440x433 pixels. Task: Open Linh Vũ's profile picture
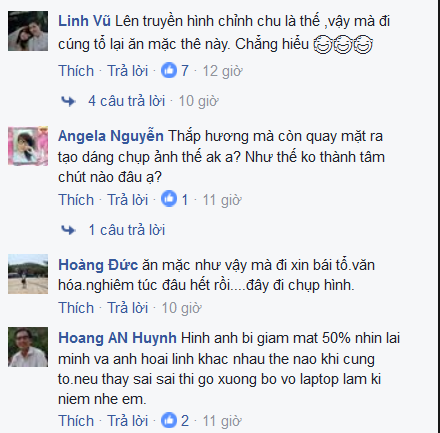point(28,31)
